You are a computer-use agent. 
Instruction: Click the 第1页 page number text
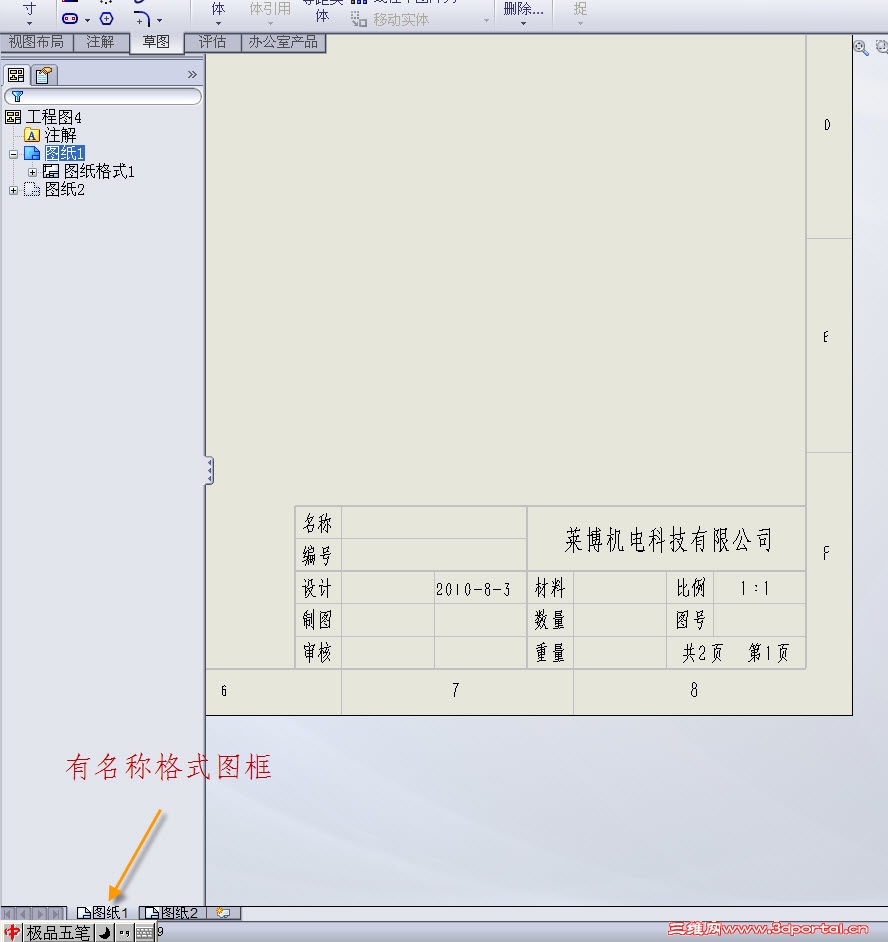pyautogui.click(x=768, y=652)
